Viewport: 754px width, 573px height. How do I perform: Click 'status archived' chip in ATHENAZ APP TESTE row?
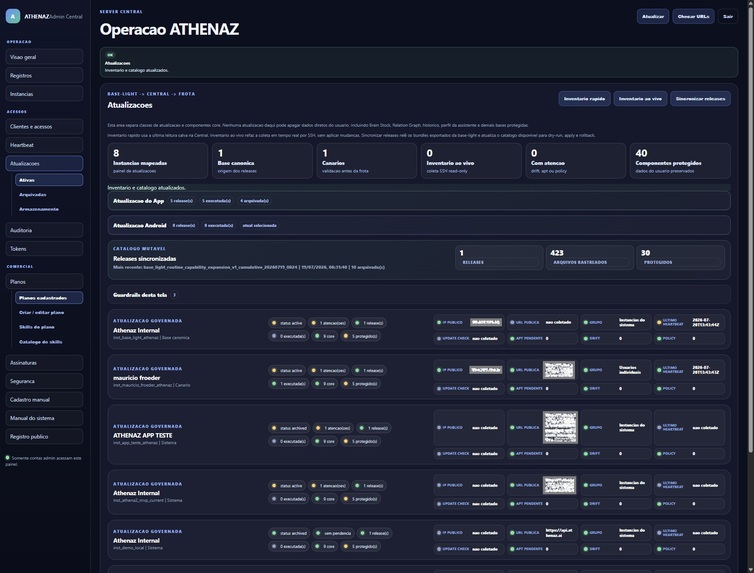(289, 428)
